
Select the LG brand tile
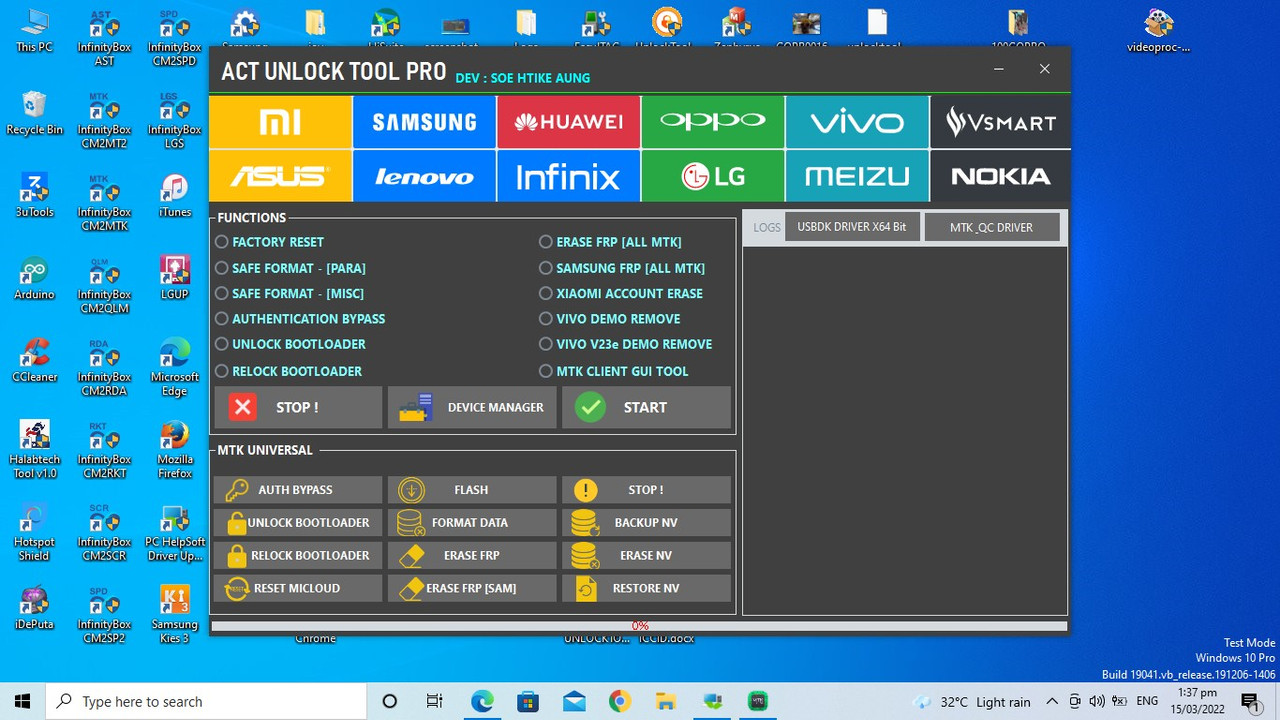[713, 176]
